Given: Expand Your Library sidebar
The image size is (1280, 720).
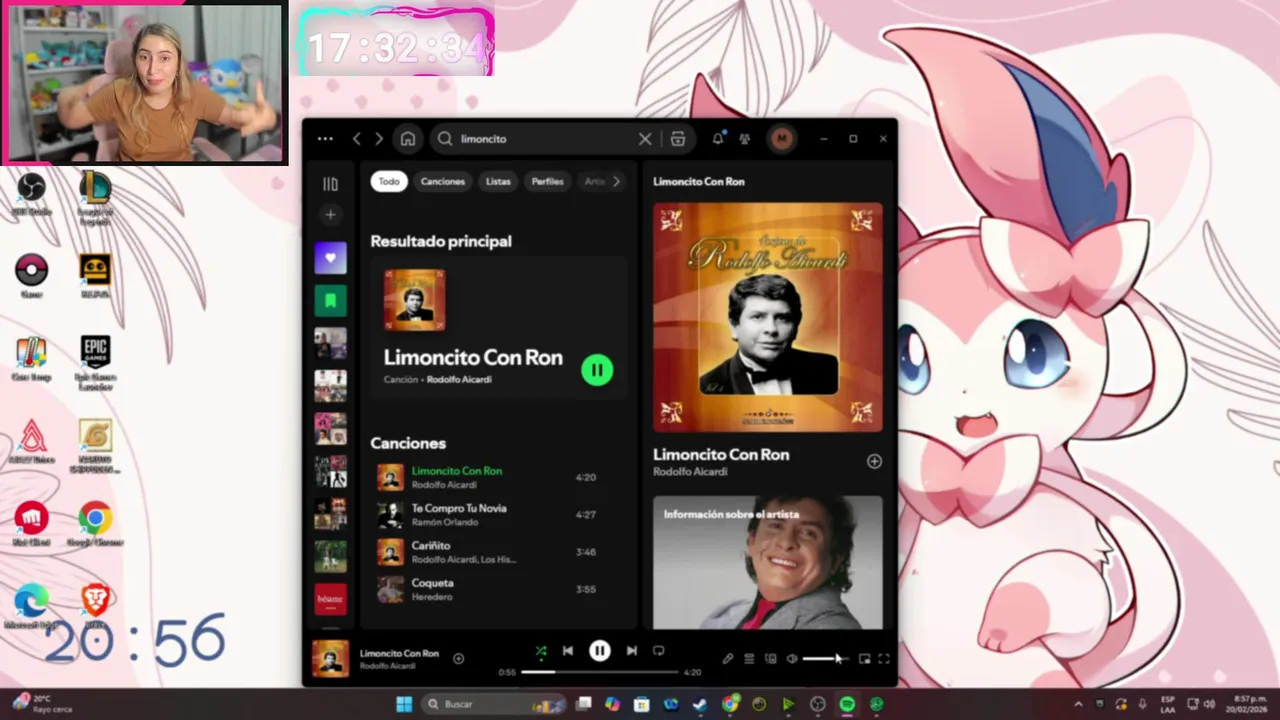Looking at the screenshot, I should 330,184.
